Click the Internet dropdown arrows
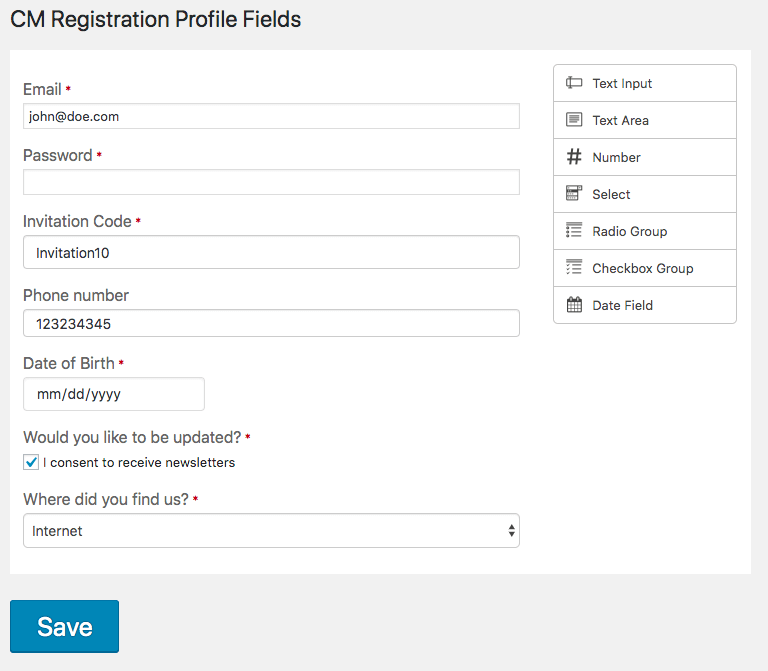The image size is (768, 671). [x=511, y=530]
